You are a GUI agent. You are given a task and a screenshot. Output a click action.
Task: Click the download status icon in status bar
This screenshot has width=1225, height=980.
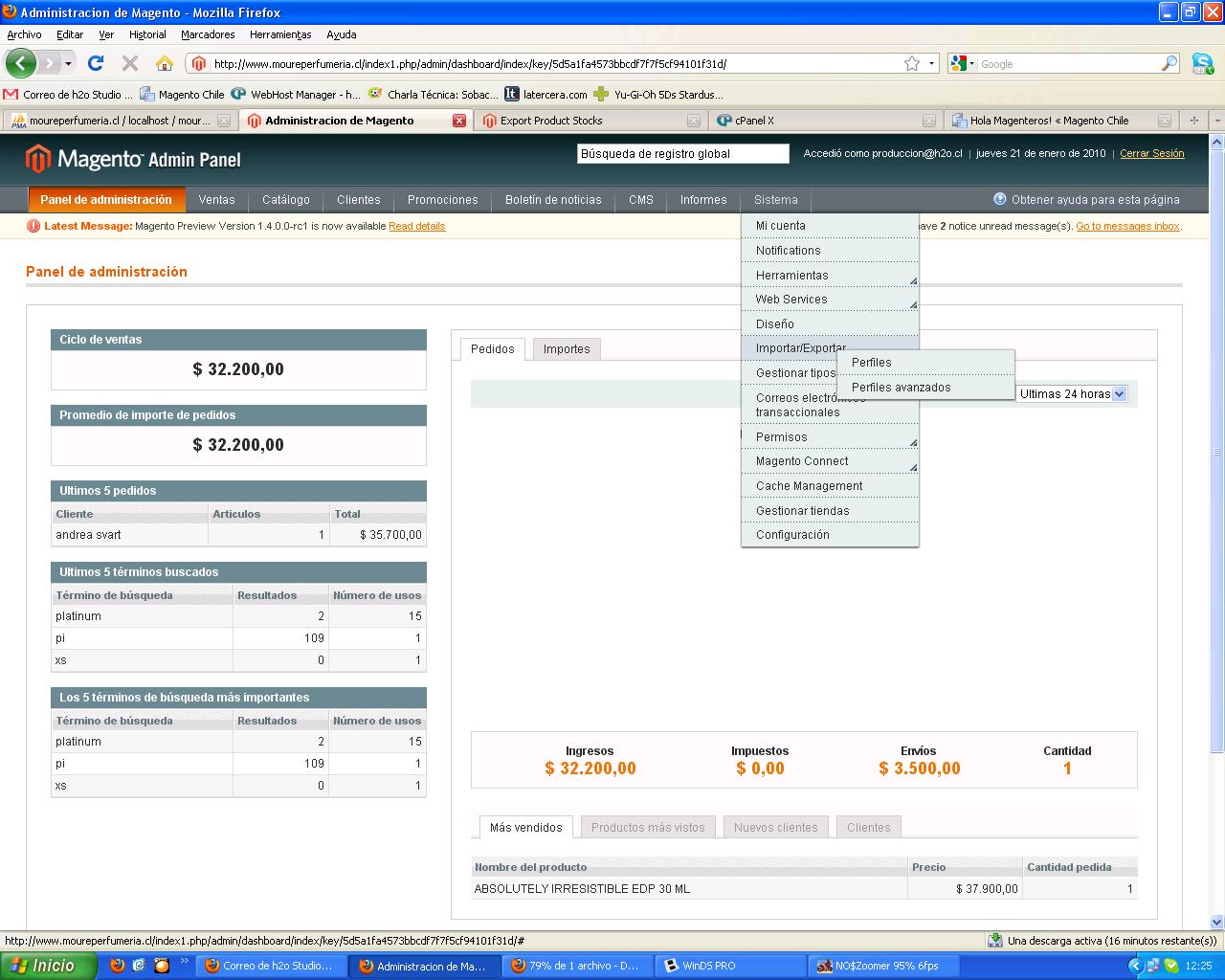pos(994,941)
